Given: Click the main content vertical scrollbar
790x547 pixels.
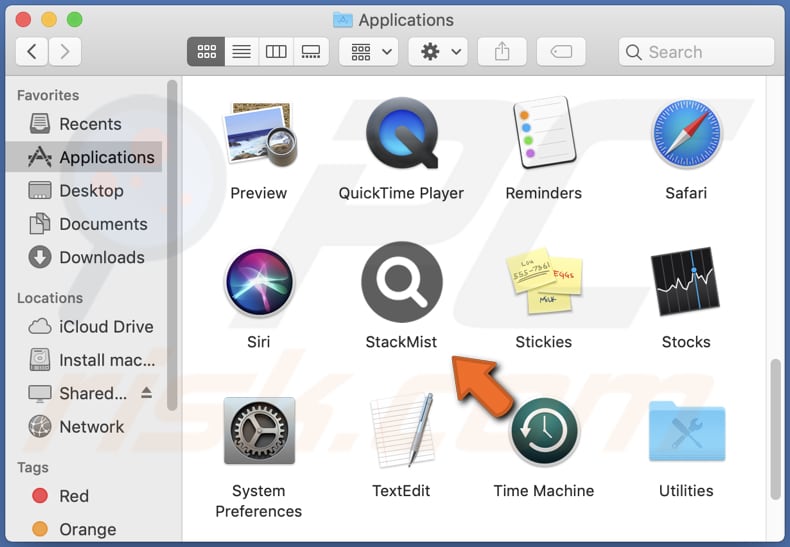Looking at the screenshot, I should click(775, 429).
